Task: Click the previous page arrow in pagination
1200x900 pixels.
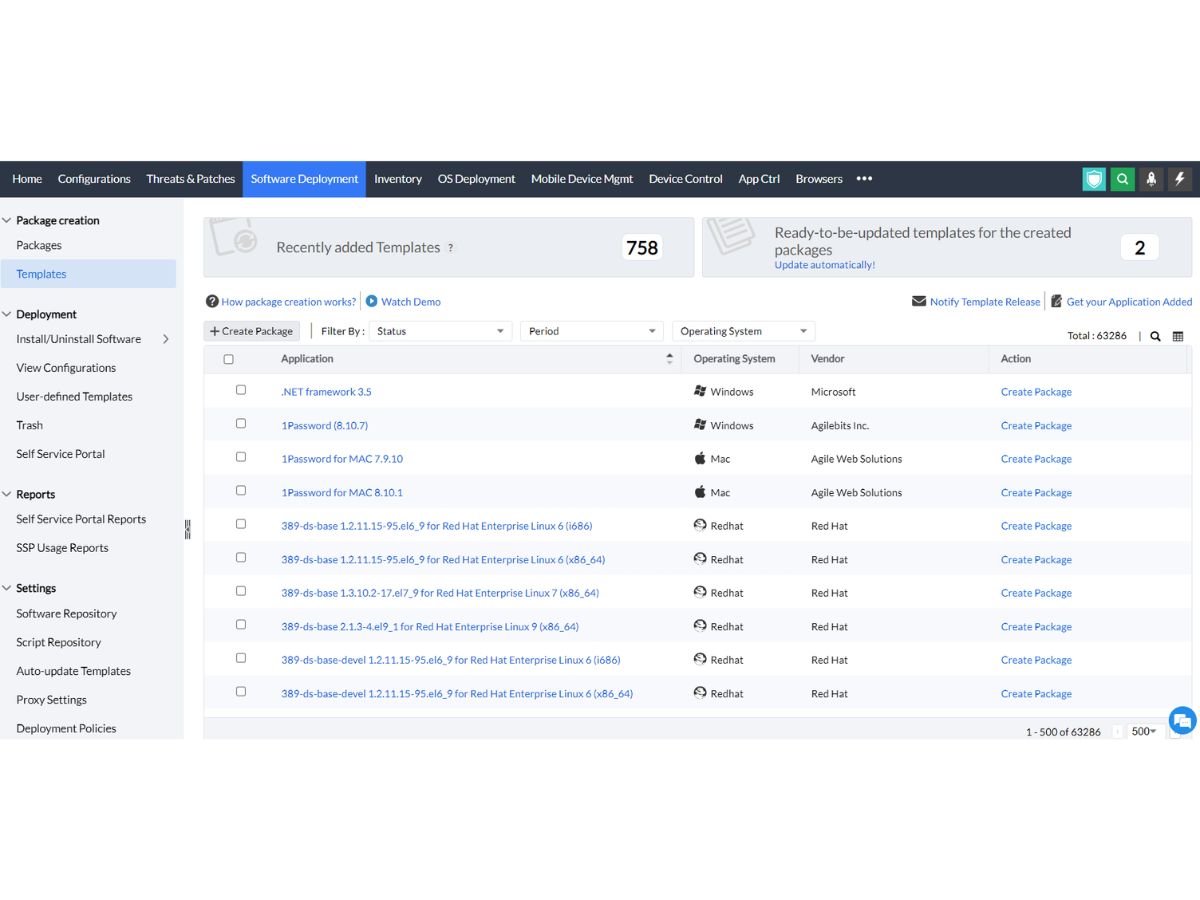Action: 1117,732
